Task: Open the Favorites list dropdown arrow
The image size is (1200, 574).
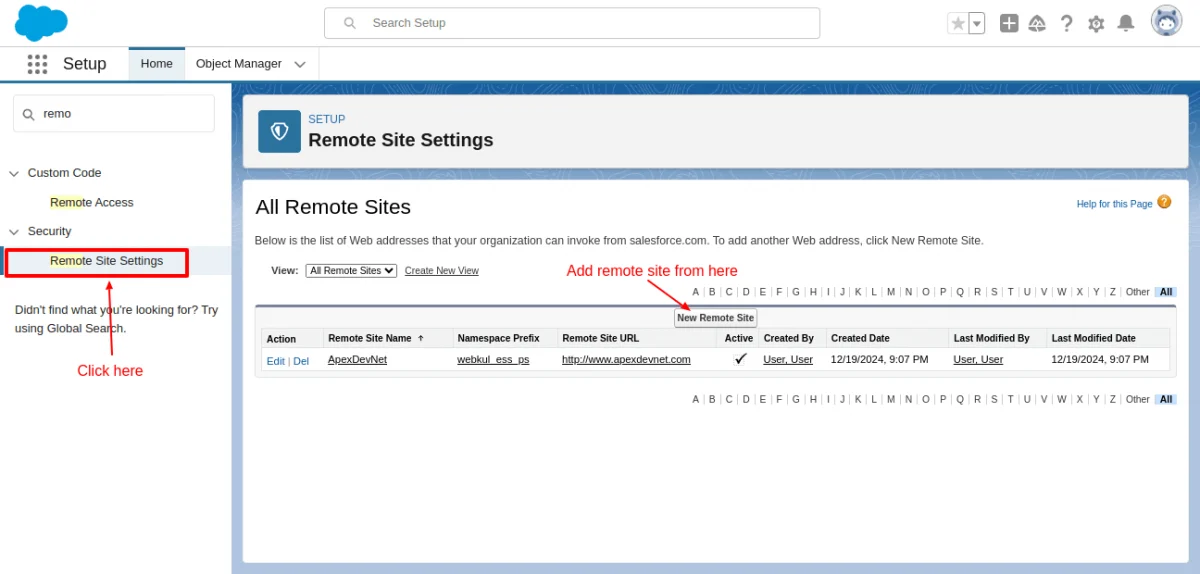Action: pos(977,23)
